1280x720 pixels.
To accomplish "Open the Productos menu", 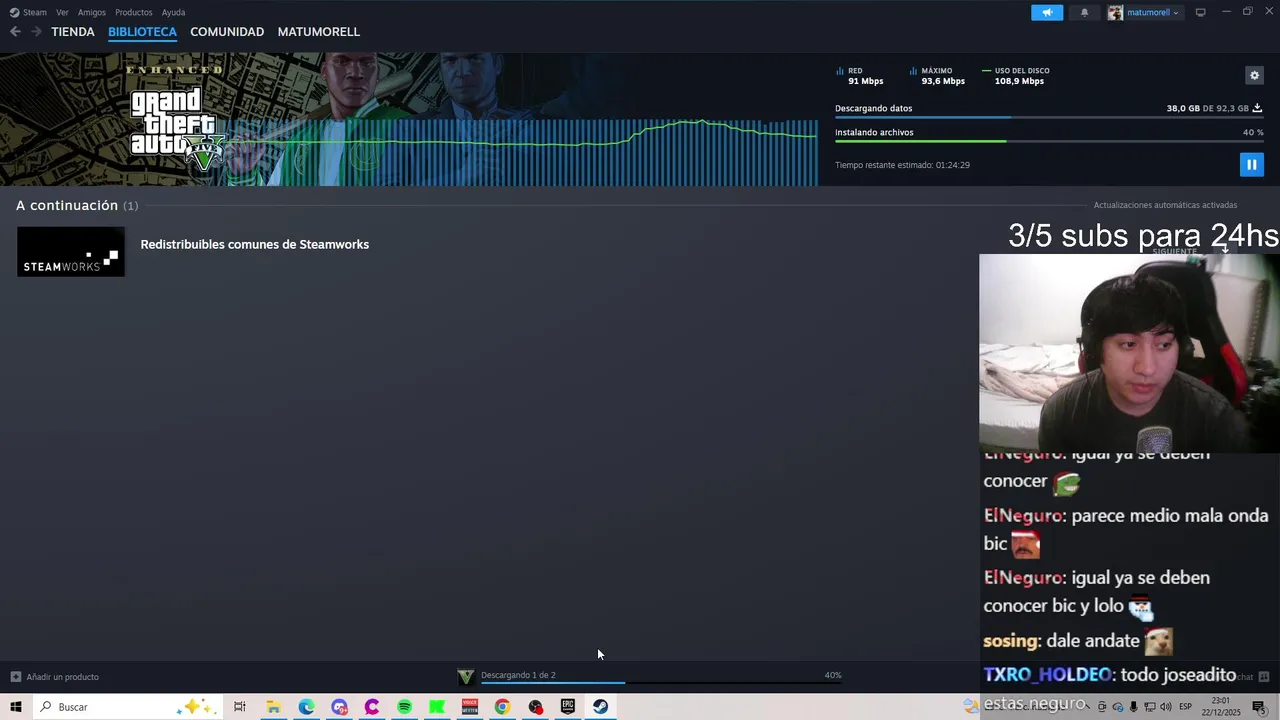I will pos(134,12).
